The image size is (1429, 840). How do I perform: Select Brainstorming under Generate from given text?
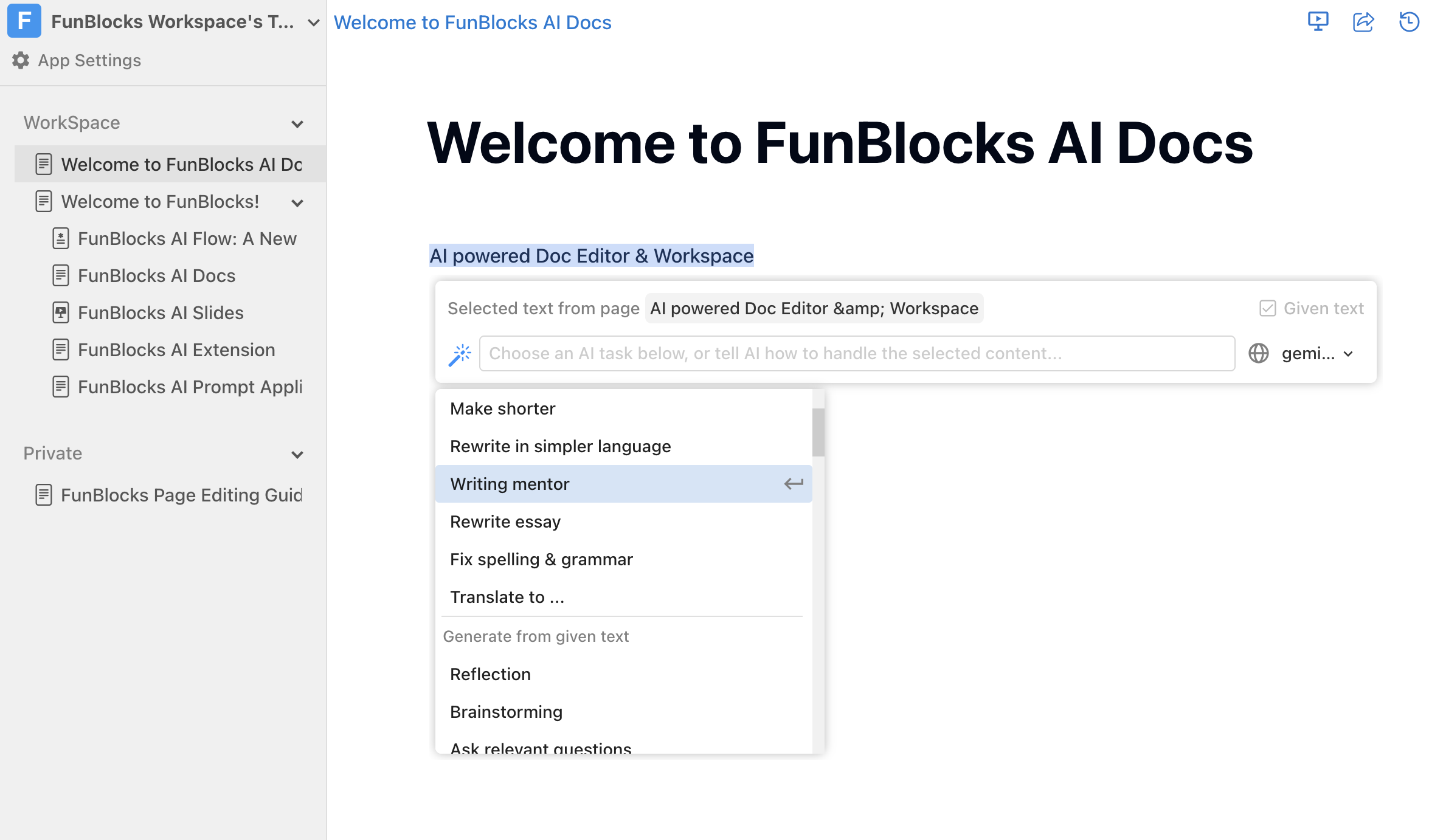[506, 711]
